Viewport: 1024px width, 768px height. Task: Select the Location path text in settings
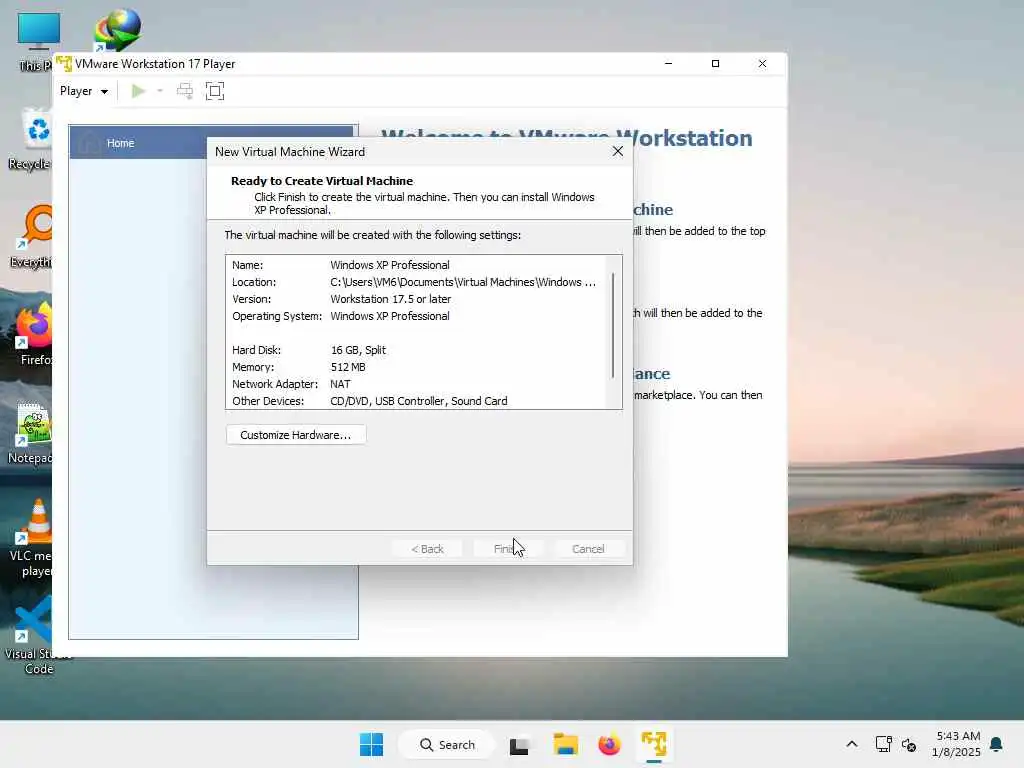[462, 282]
